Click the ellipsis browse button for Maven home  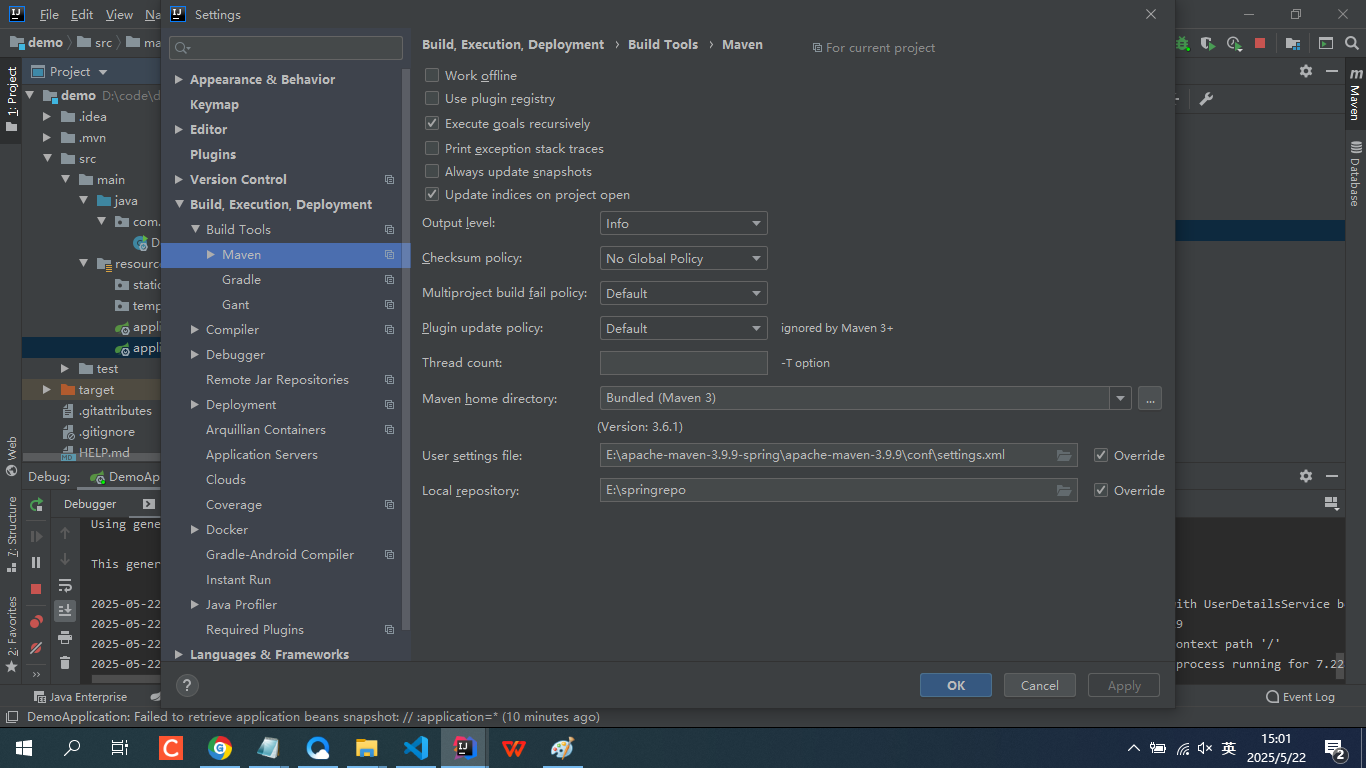pyautogui.click(x=1149, y=398)
